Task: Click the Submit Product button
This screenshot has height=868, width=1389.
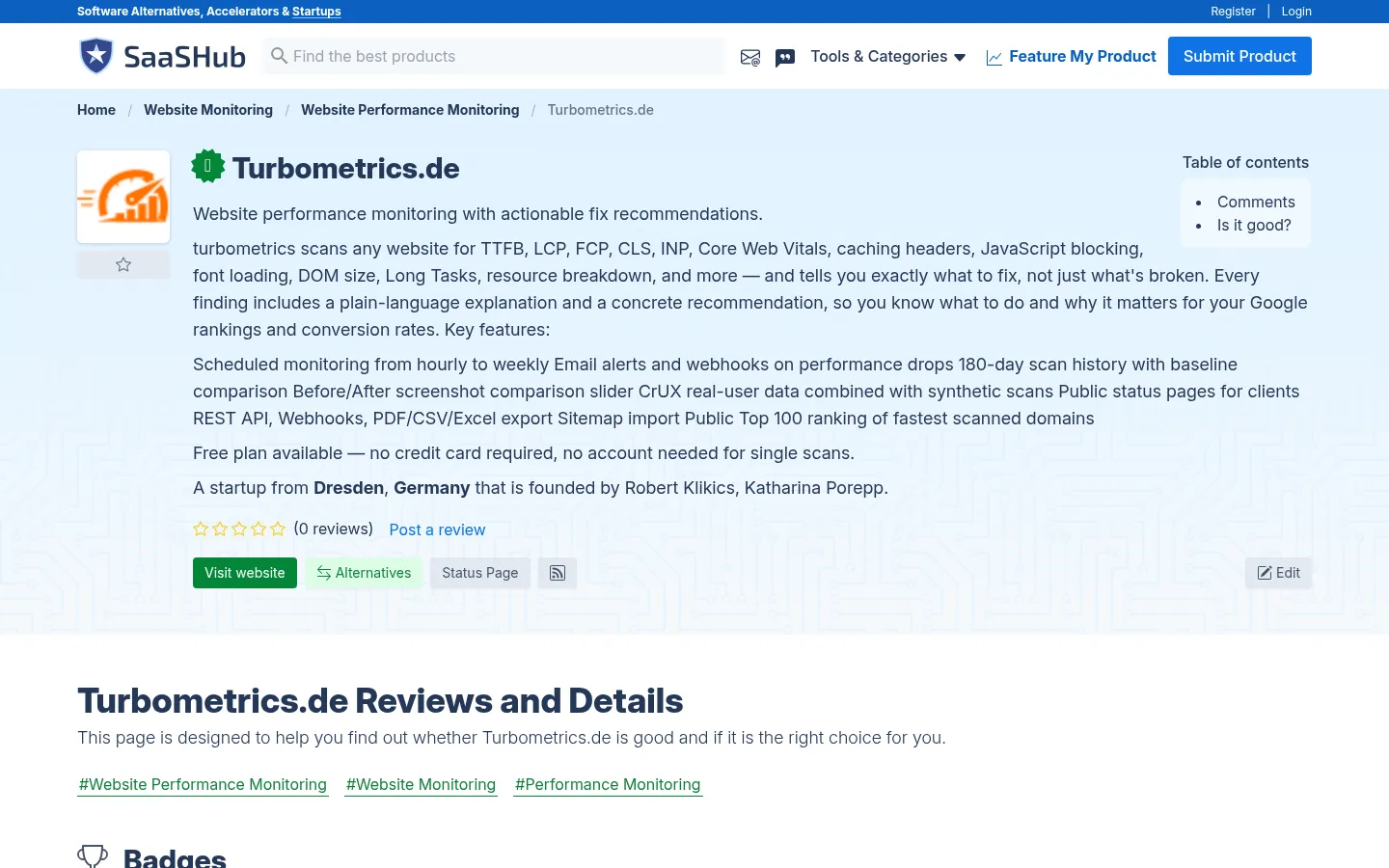Action: click(x=1239, y=56)
